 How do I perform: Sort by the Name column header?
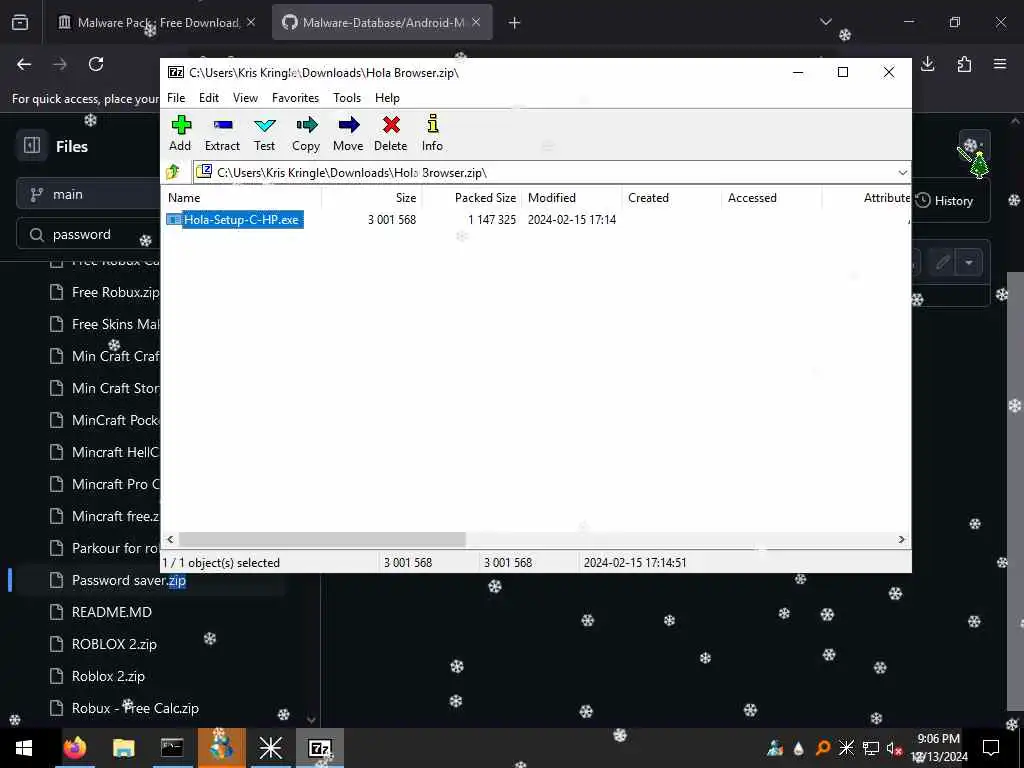(242, 198)
